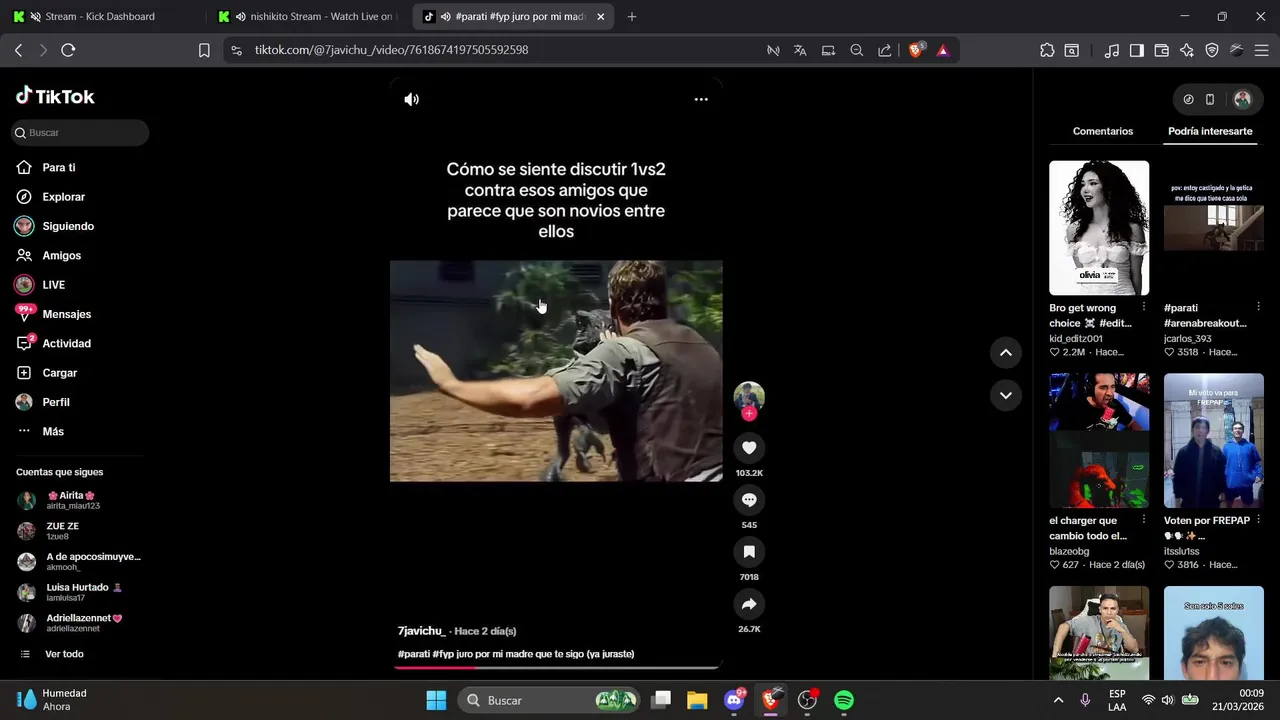Reload the page

pos(68,50)
